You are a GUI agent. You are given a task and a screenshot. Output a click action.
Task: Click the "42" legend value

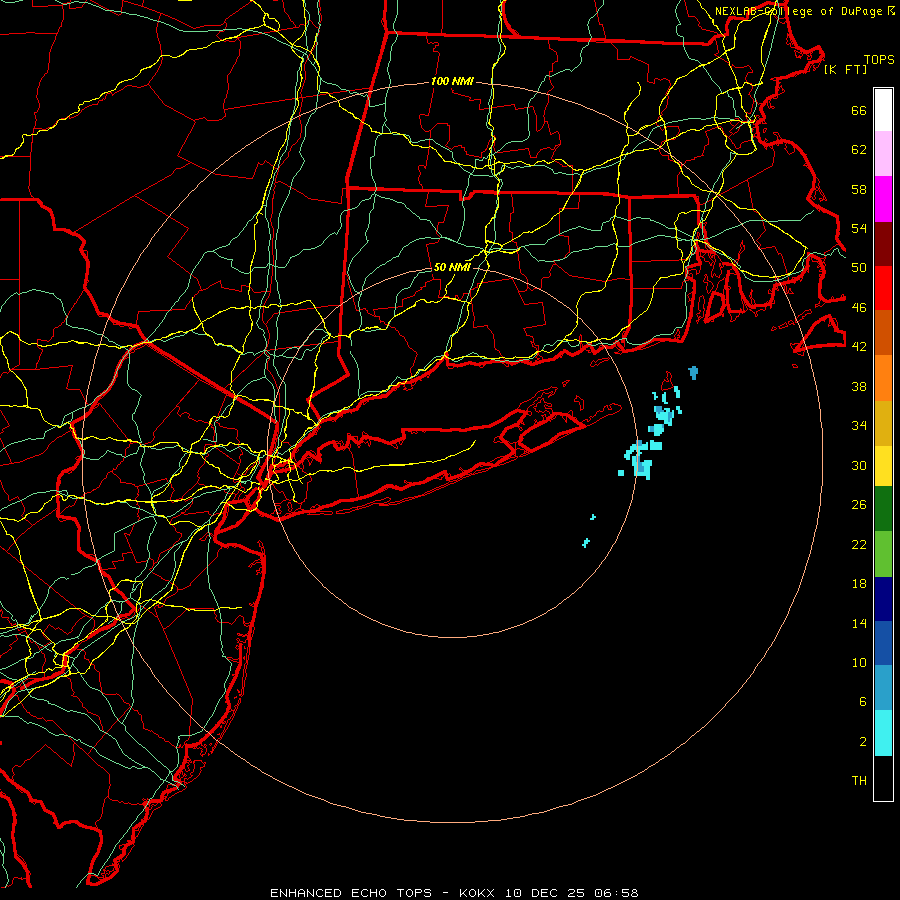859,346
